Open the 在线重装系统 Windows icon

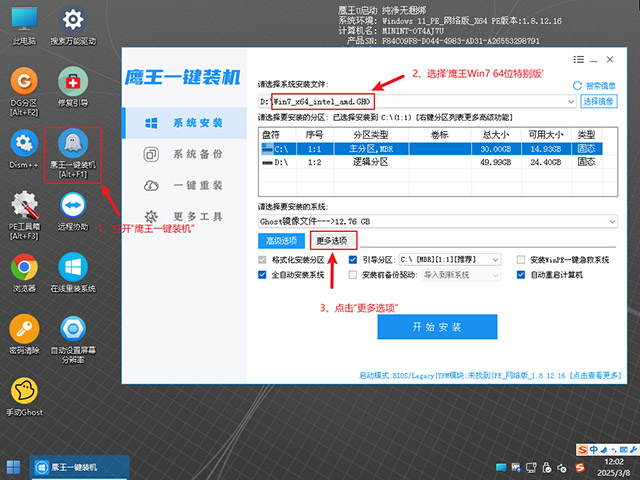[x=73, y=273]
